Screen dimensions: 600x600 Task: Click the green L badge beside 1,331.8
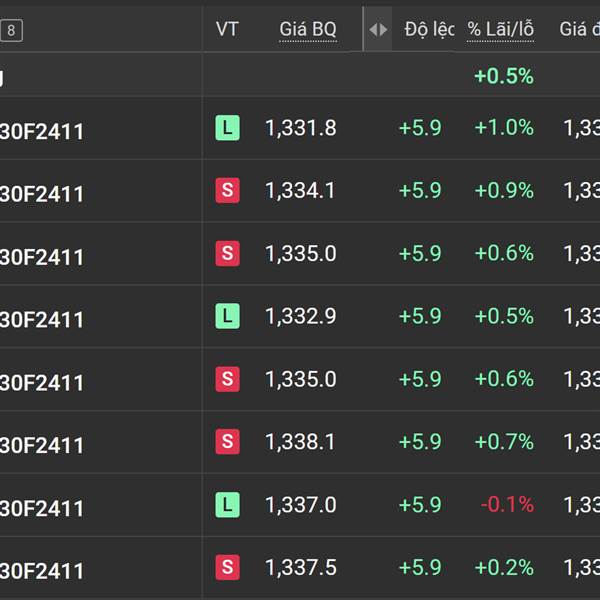227,127
